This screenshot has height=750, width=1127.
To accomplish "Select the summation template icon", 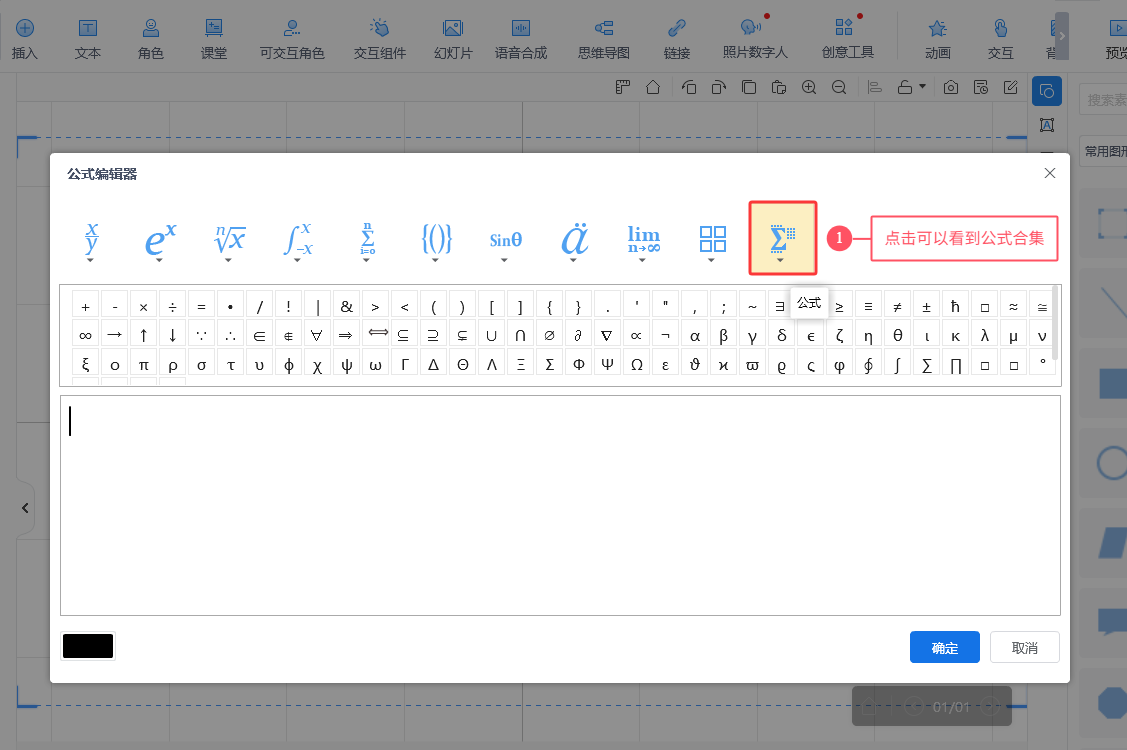I will coord(367,240).
